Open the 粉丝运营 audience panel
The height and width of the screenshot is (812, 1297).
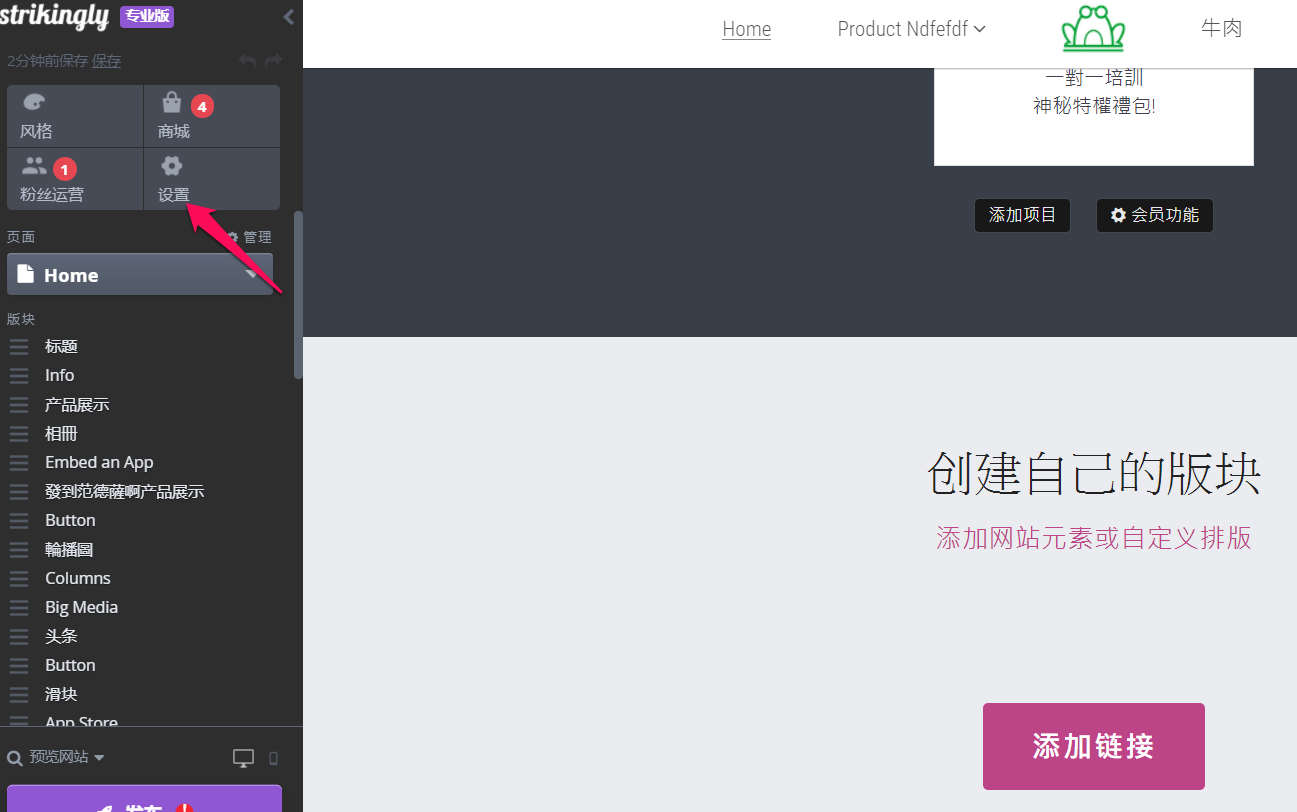pyautogui.click(x=75, y=179)
